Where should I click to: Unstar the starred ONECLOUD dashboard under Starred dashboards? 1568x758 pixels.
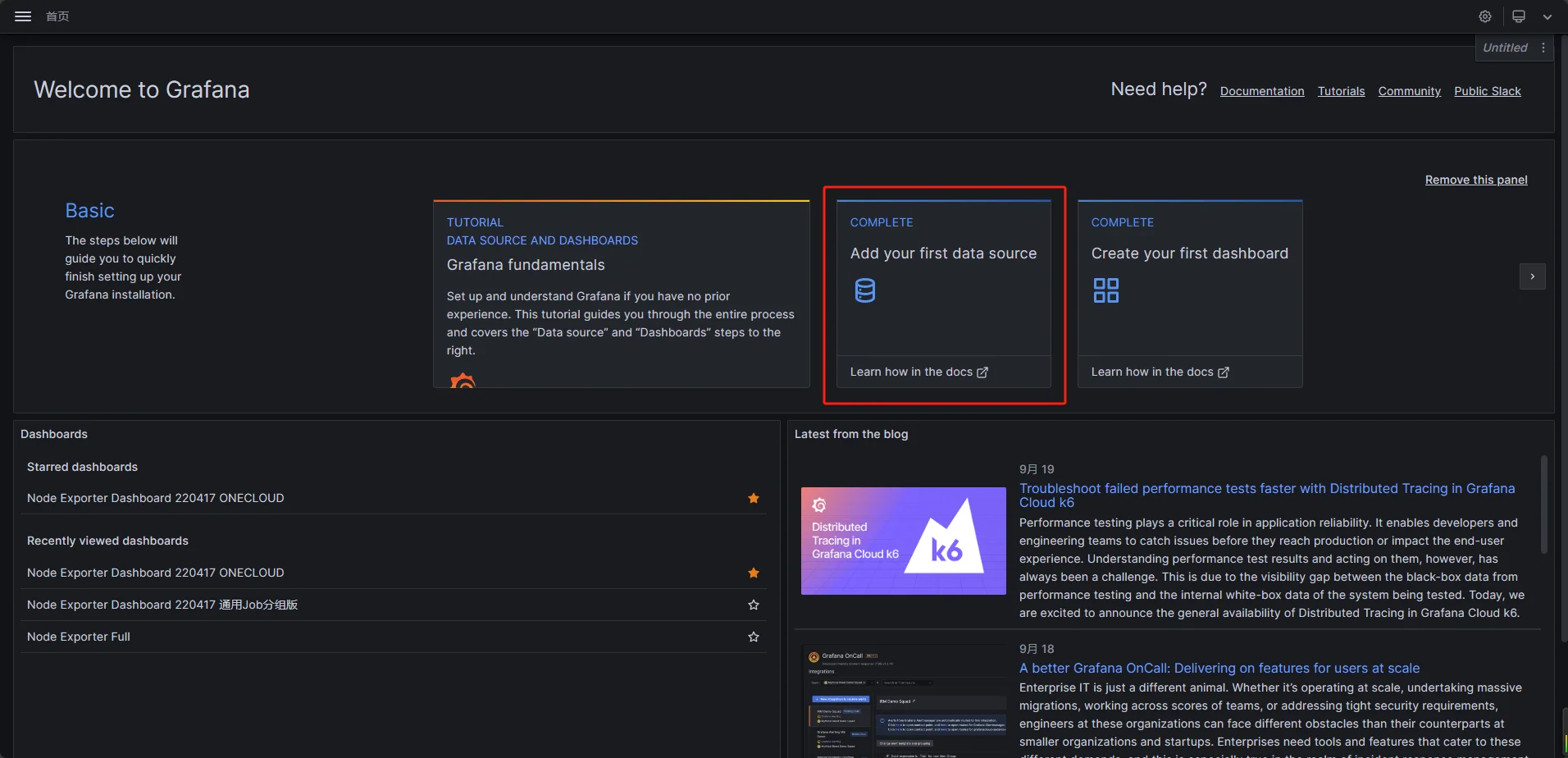click(x=754, y=498)
